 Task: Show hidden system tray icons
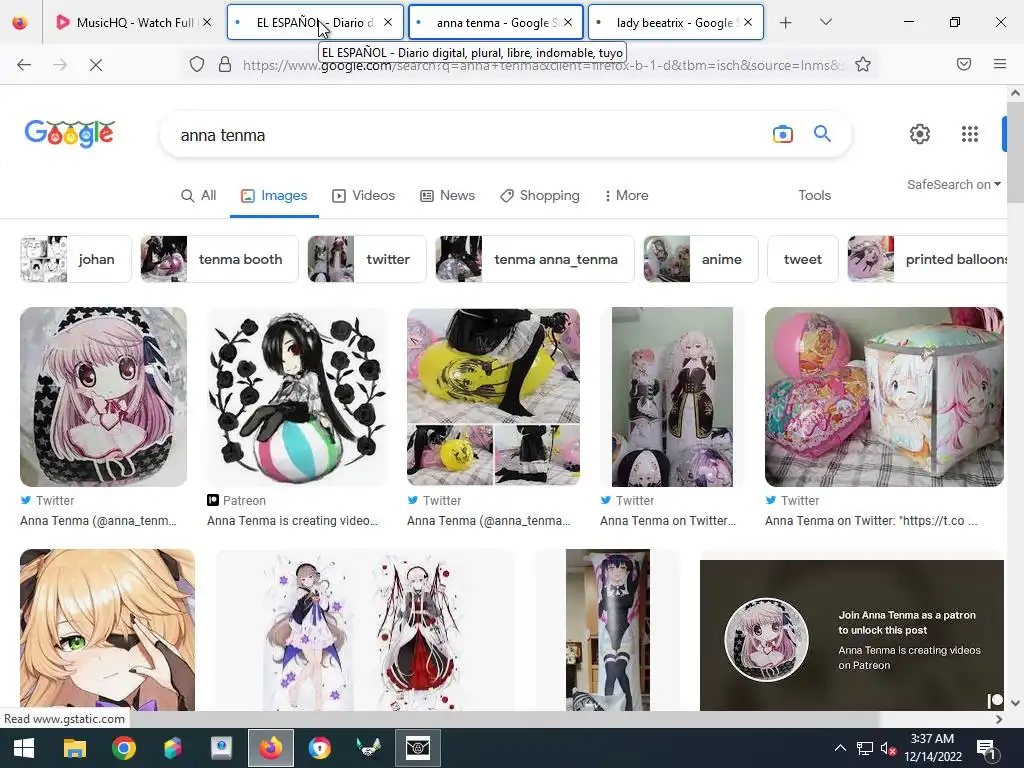(x=840, y=748)
